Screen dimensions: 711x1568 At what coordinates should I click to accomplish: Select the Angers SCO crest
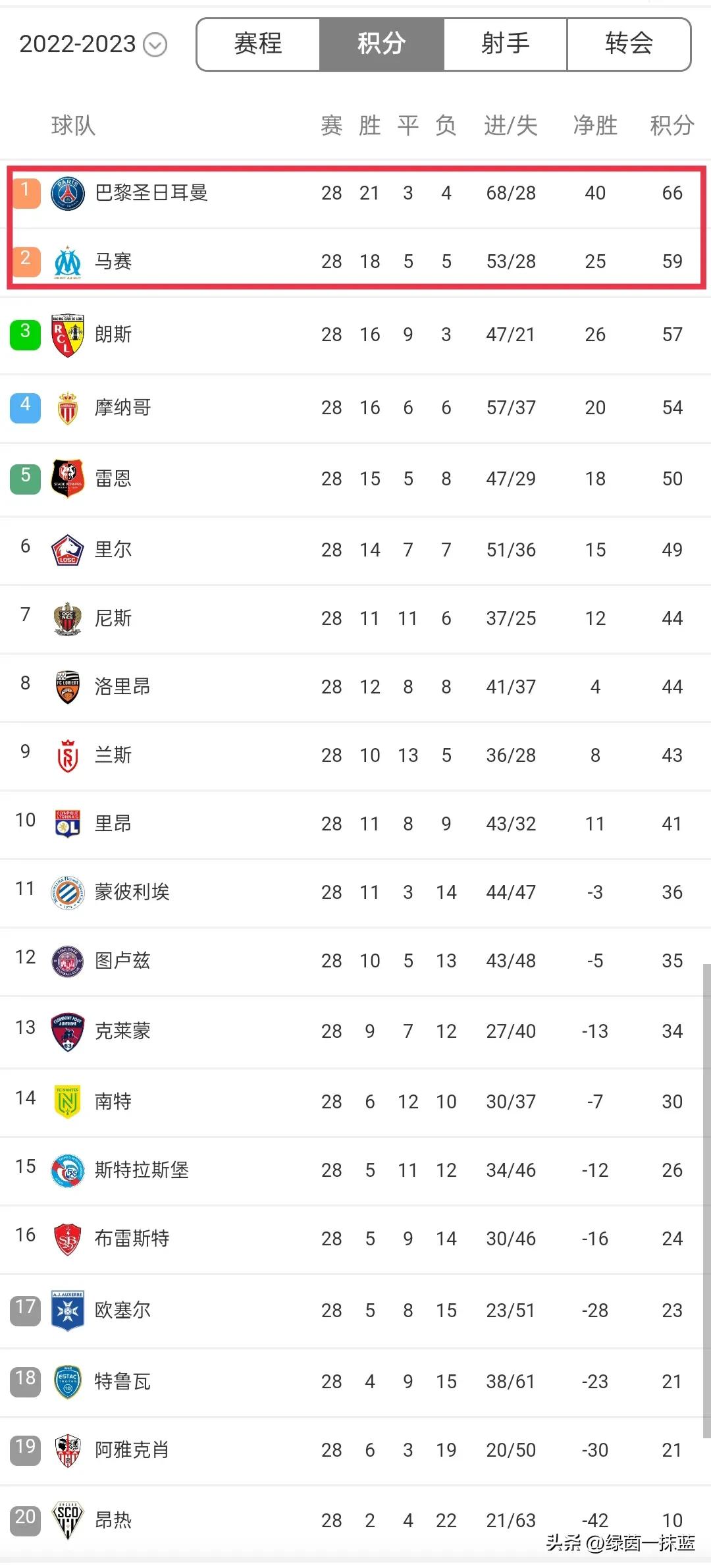(x=68, y=1521)
